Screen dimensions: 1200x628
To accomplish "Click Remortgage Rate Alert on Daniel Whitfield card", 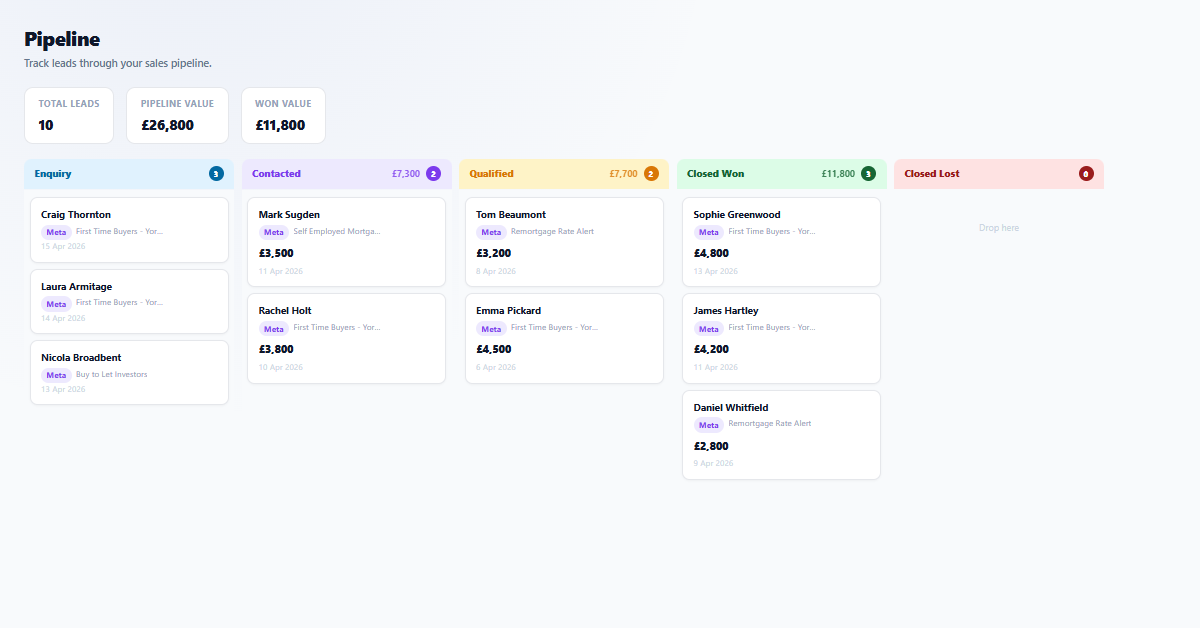I will coord(770,424).
